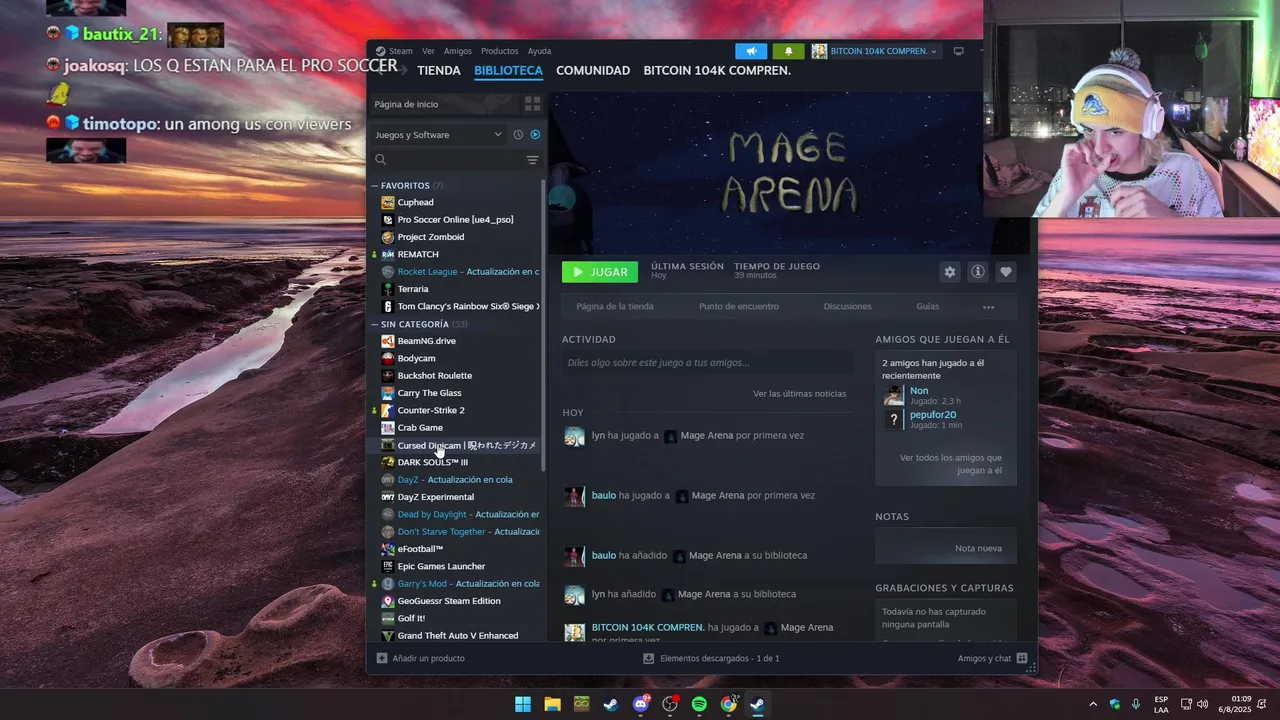
Task: Open the Steam announcements megaphone button
Action: [x=751, y=51]
